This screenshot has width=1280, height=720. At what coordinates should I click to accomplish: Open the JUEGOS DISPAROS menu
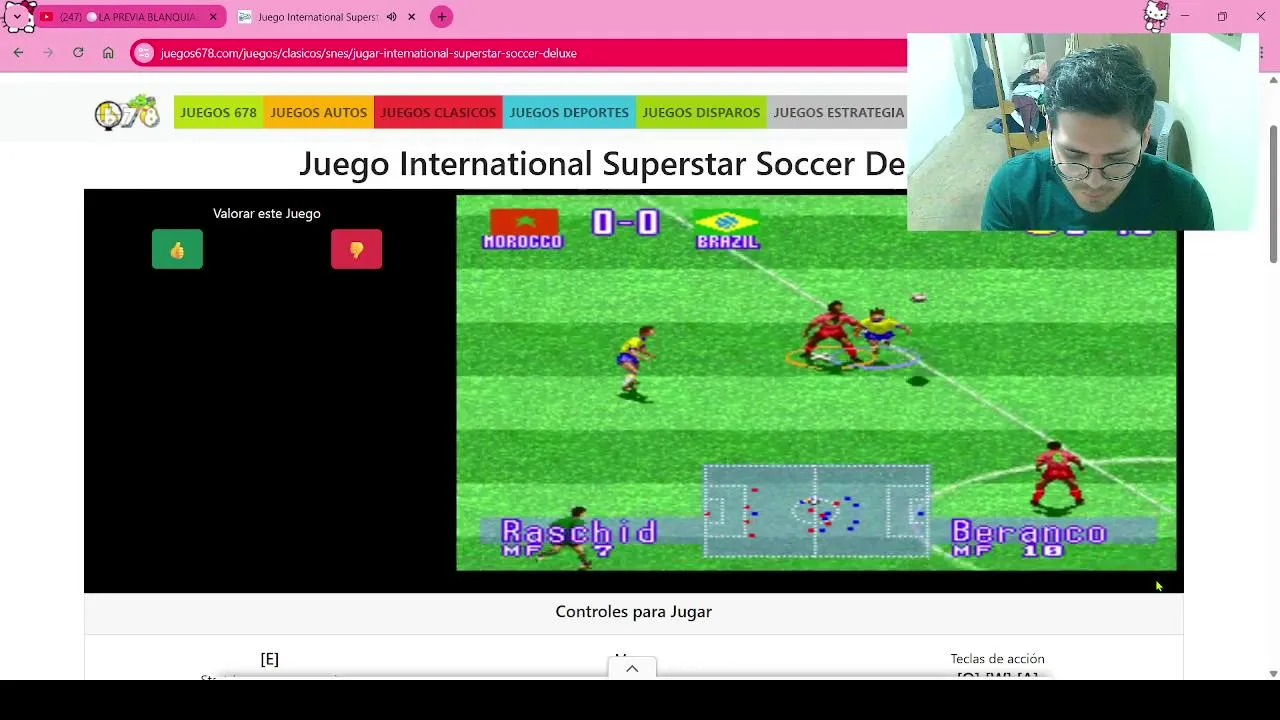click(701, 112)
